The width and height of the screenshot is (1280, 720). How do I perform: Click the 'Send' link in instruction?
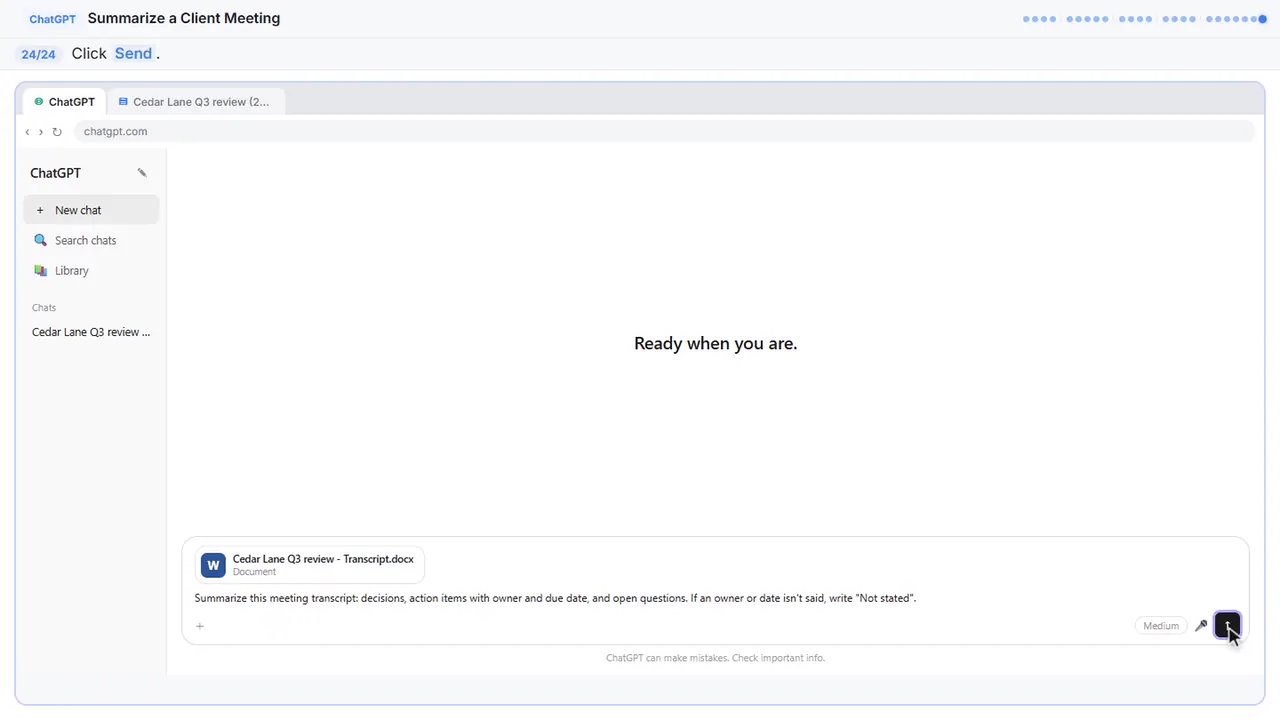(133, 54)
